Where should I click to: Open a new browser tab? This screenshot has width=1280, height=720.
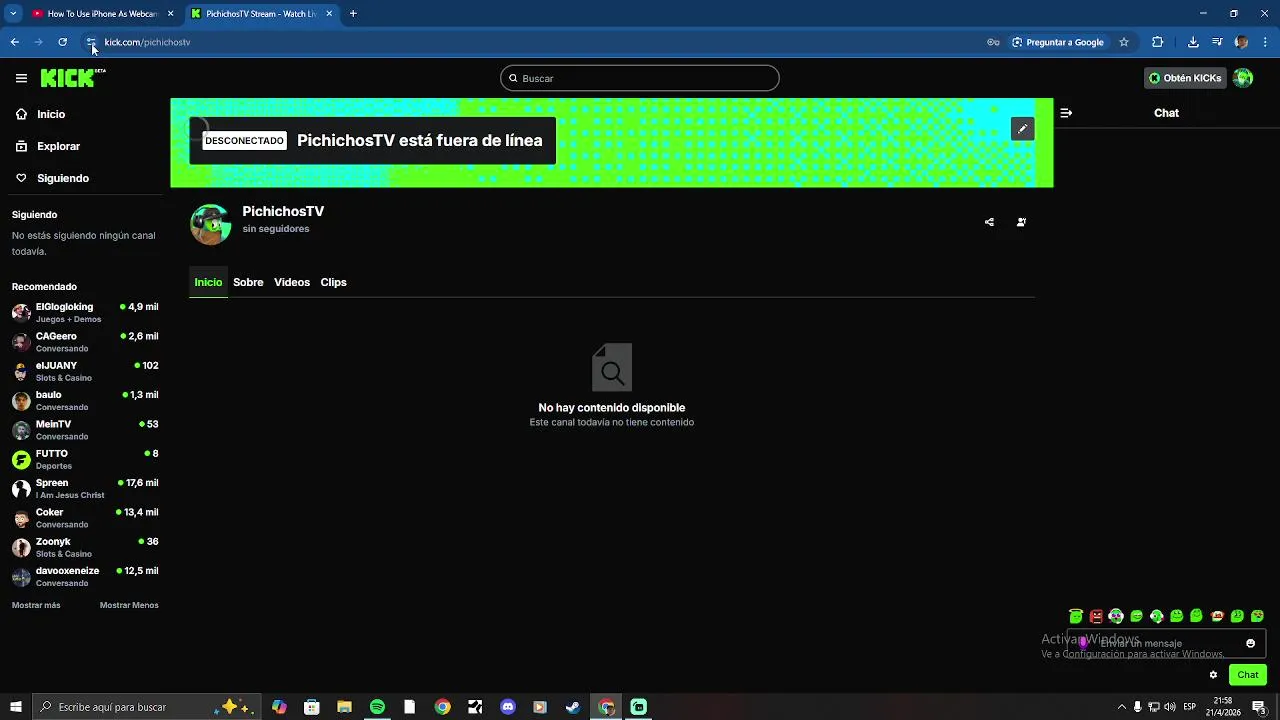coord(353,14)
